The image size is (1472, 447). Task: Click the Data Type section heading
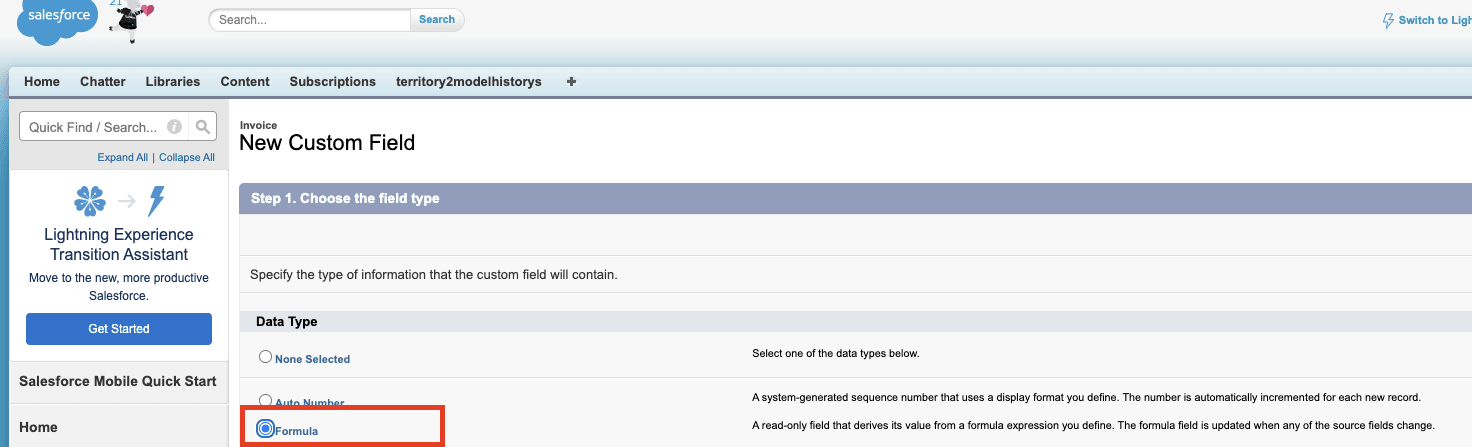tap(287, 322)
